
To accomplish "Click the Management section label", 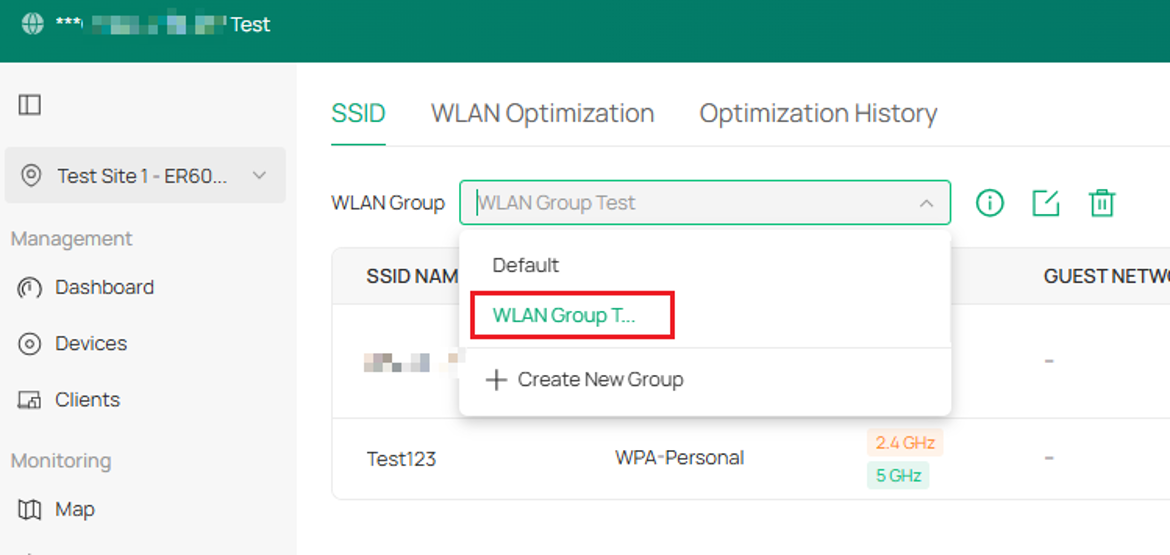I will click(72, 239).
